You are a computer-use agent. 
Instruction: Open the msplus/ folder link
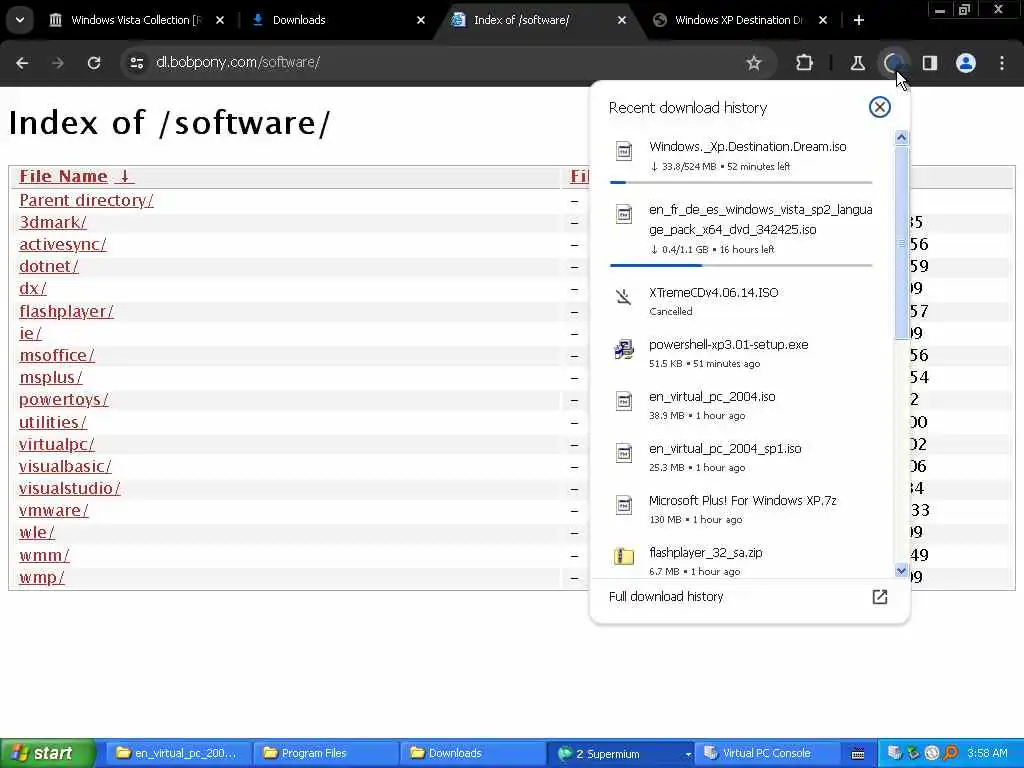click(x=51, y=378)
